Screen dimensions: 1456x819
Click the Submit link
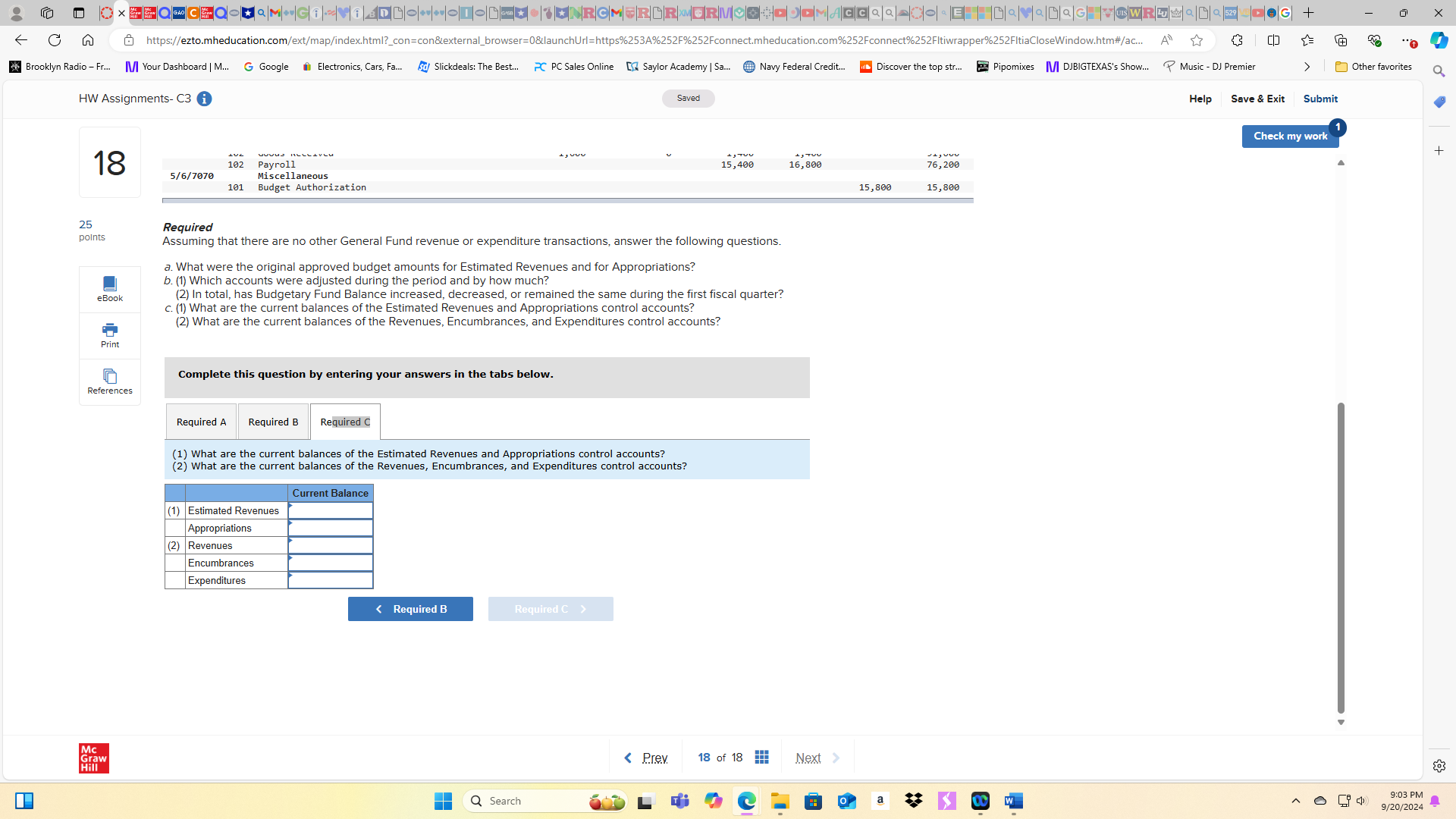click(1320, 99)
